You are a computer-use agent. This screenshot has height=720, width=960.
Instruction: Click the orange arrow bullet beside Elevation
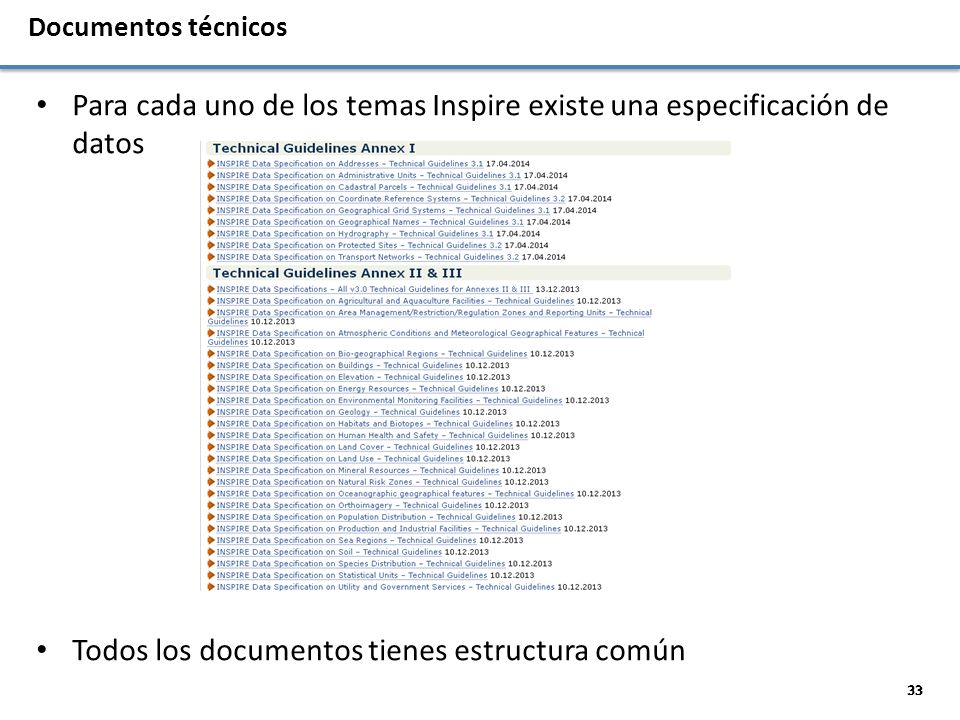[211, 377]
